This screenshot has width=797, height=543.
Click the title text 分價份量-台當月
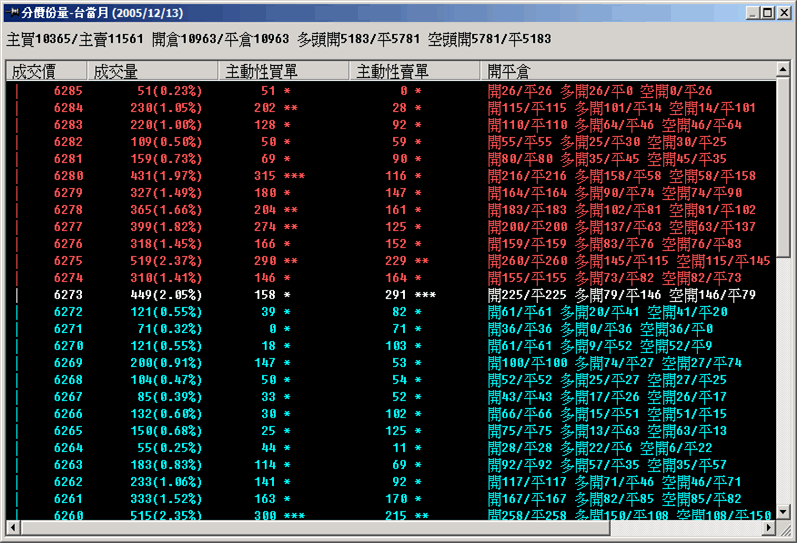coord(65,13)
